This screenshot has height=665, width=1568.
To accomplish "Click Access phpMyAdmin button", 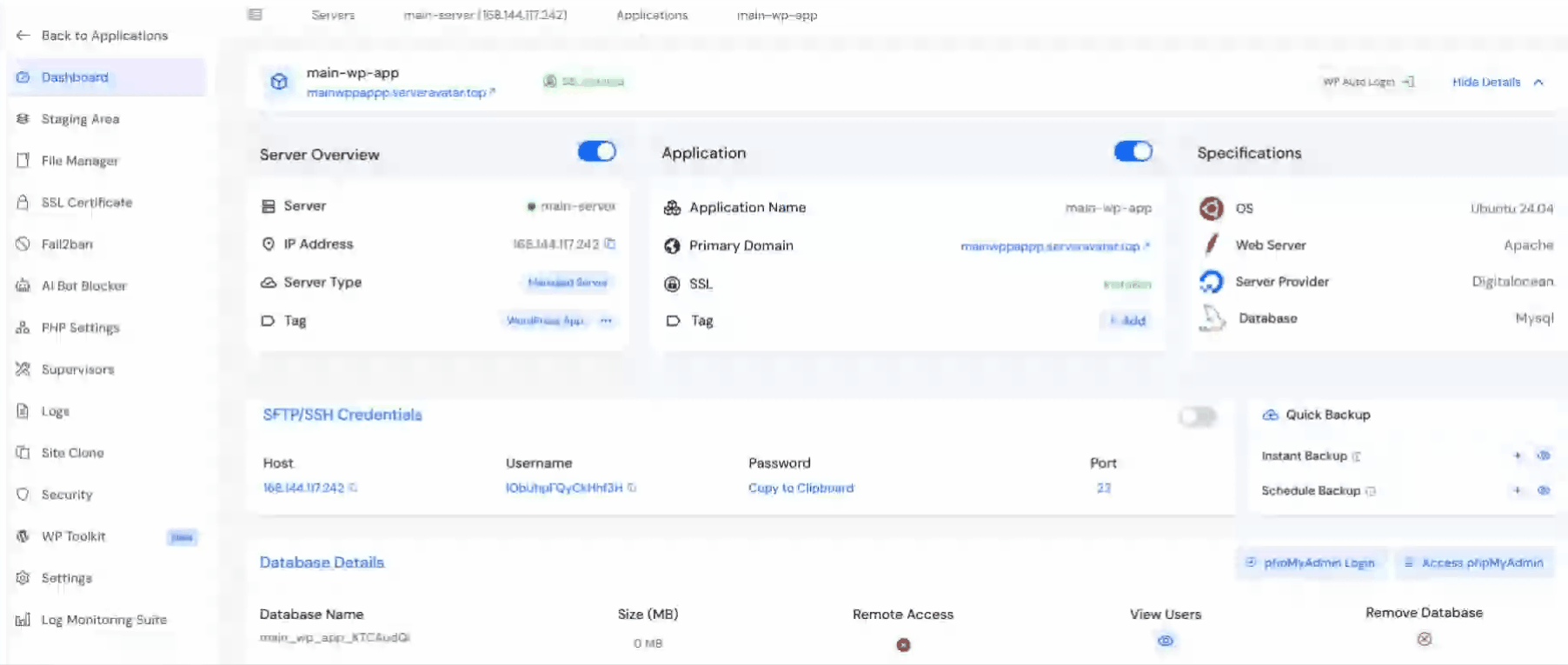I will (1473, 563).
